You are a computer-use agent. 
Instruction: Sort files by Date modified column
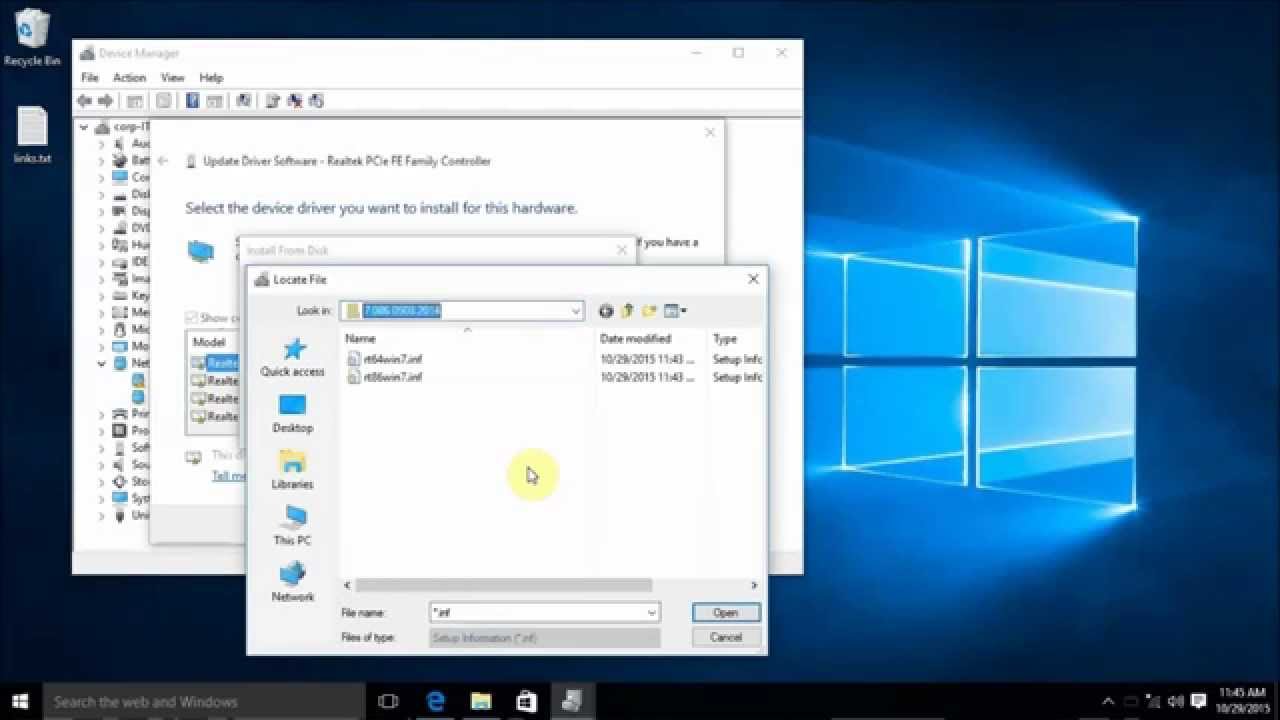tap(650, 339)
